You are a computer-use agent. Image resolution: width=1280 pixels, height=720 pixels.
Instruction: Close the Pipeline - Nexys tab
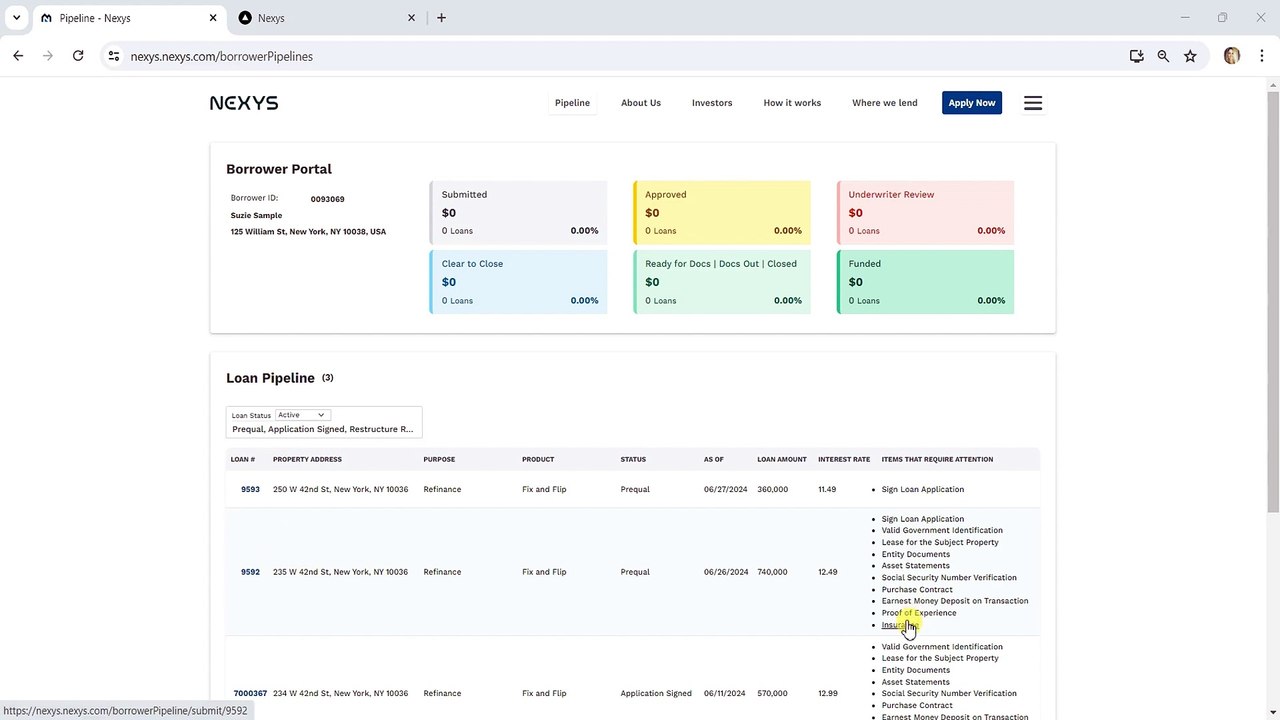point(213,18)
